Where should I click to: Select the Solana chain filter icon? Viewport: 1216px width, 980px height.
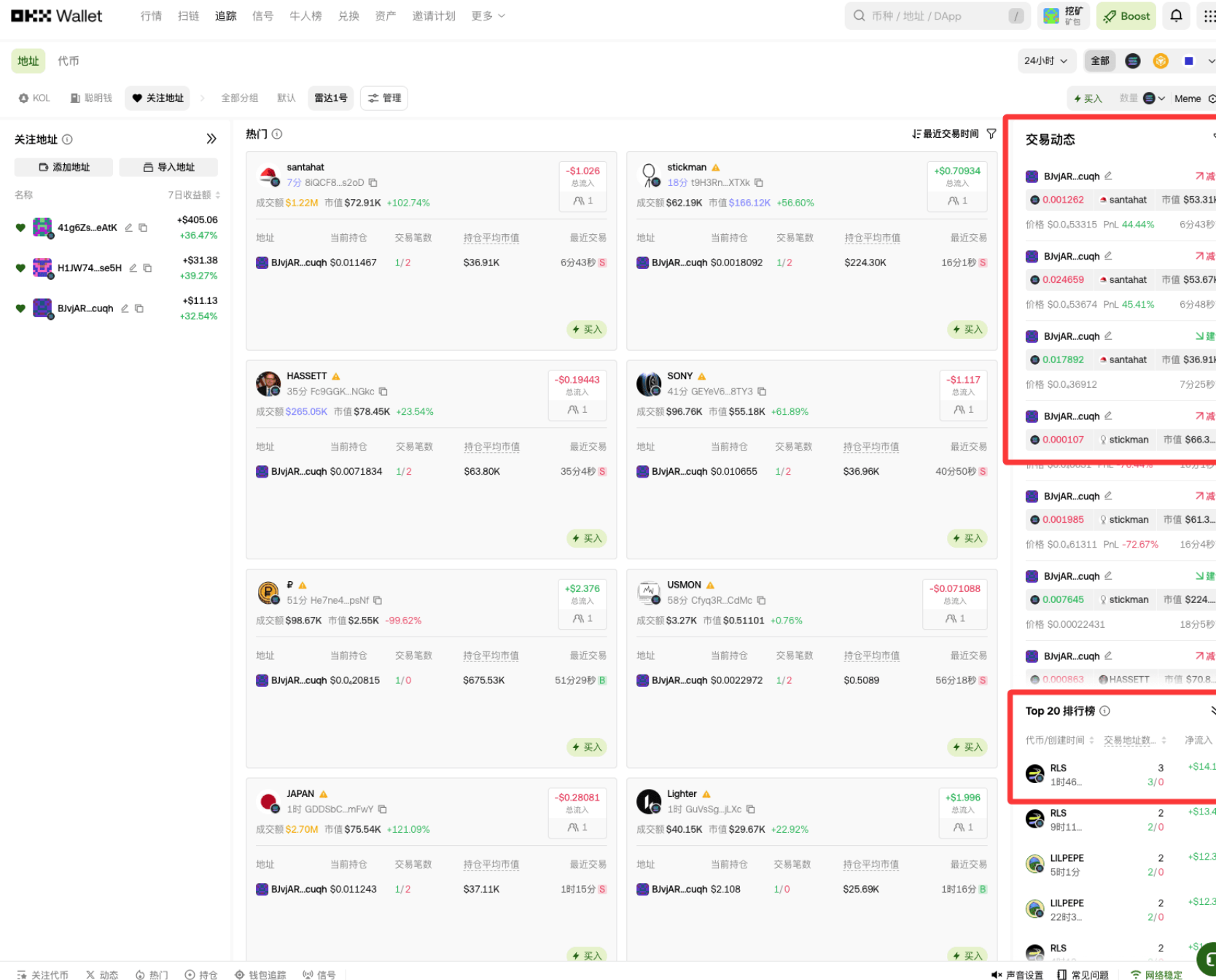1132,61
